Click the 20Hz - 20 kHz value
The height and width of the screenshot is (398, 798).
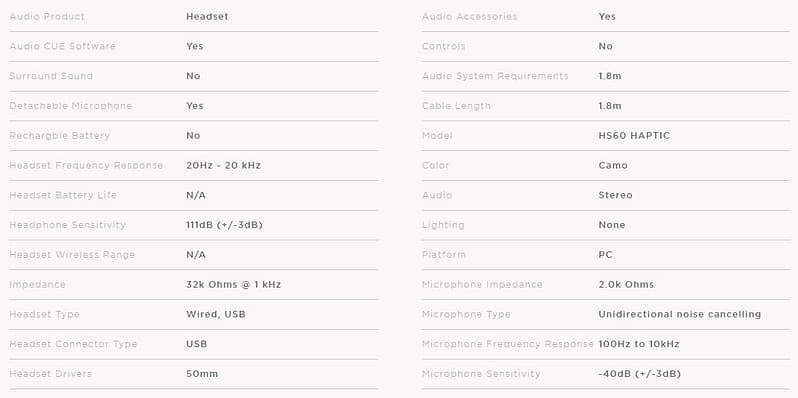click(x=223, y=165)
